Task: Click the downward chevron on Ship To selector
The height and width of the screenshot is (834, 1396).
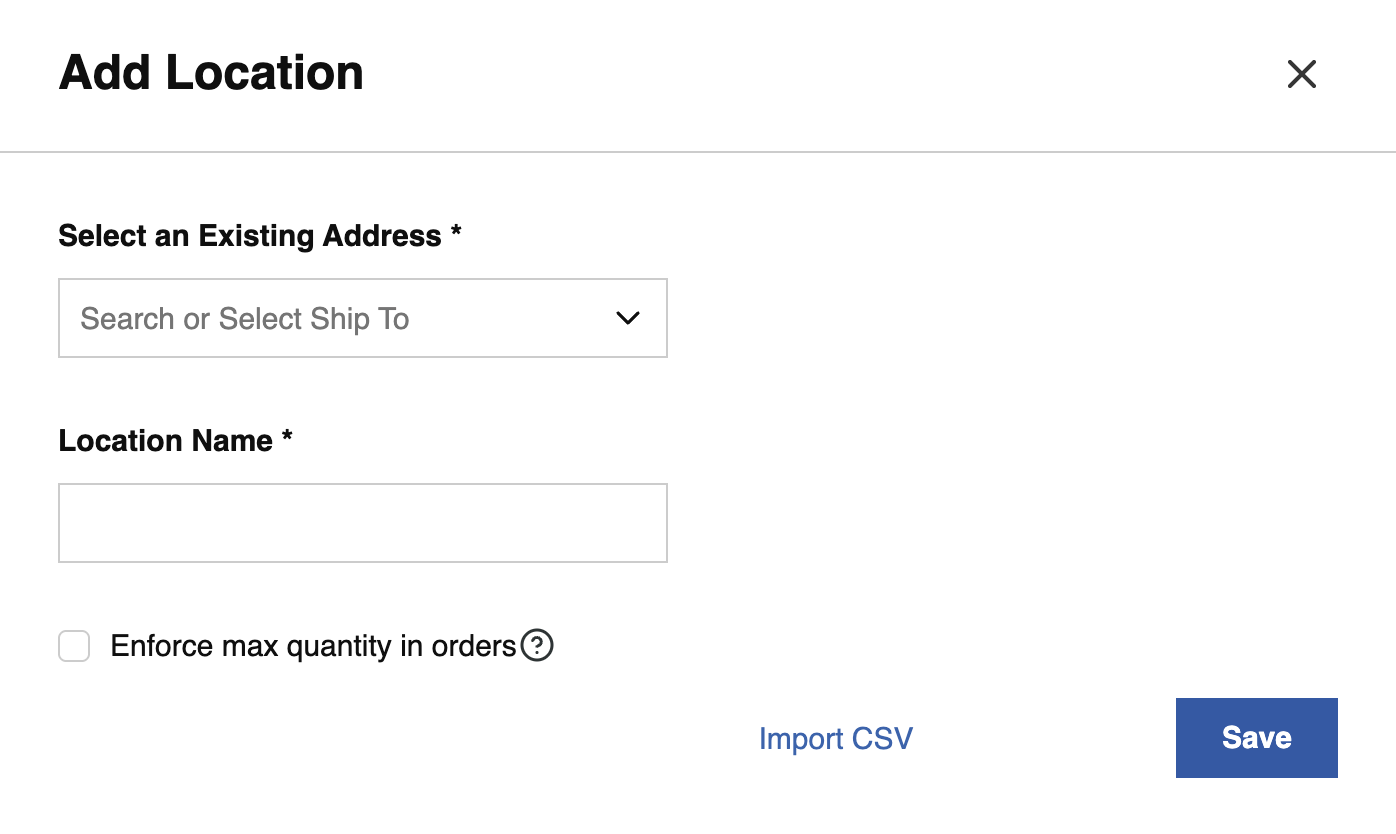Action: pos(628,318)
